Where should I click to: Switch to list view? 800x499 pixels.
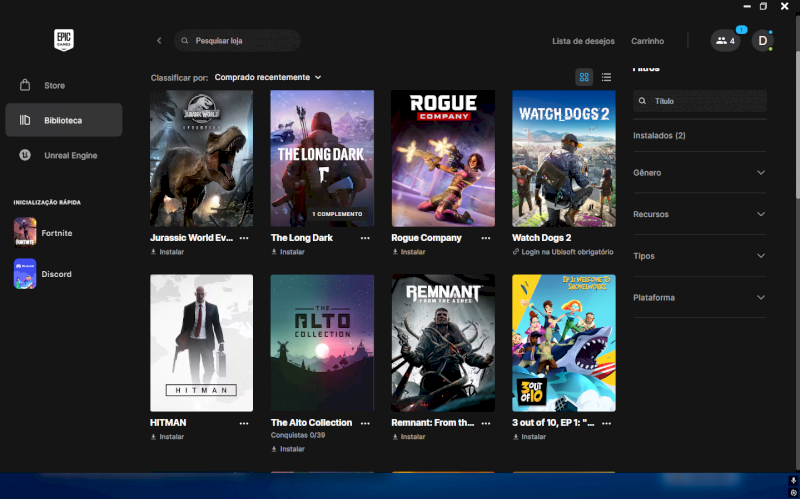tap(606, 77)
